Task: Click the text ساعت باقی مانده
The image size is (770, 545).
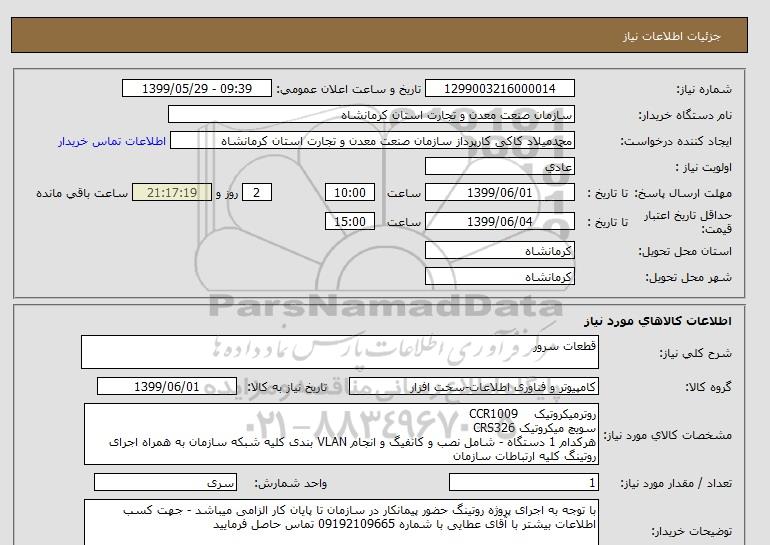Action: (x=82, y=193)
